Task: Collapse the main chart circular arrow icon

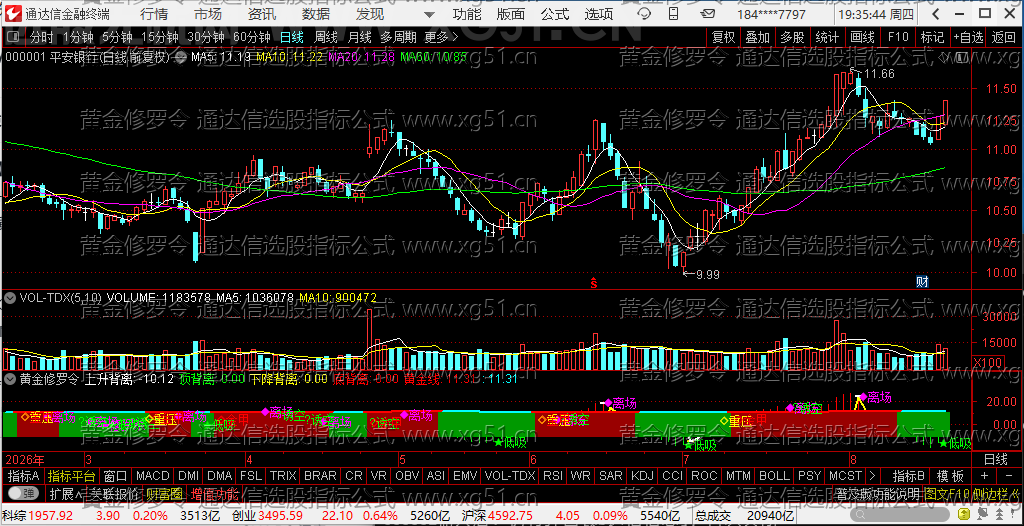Action: pos(182,58)
